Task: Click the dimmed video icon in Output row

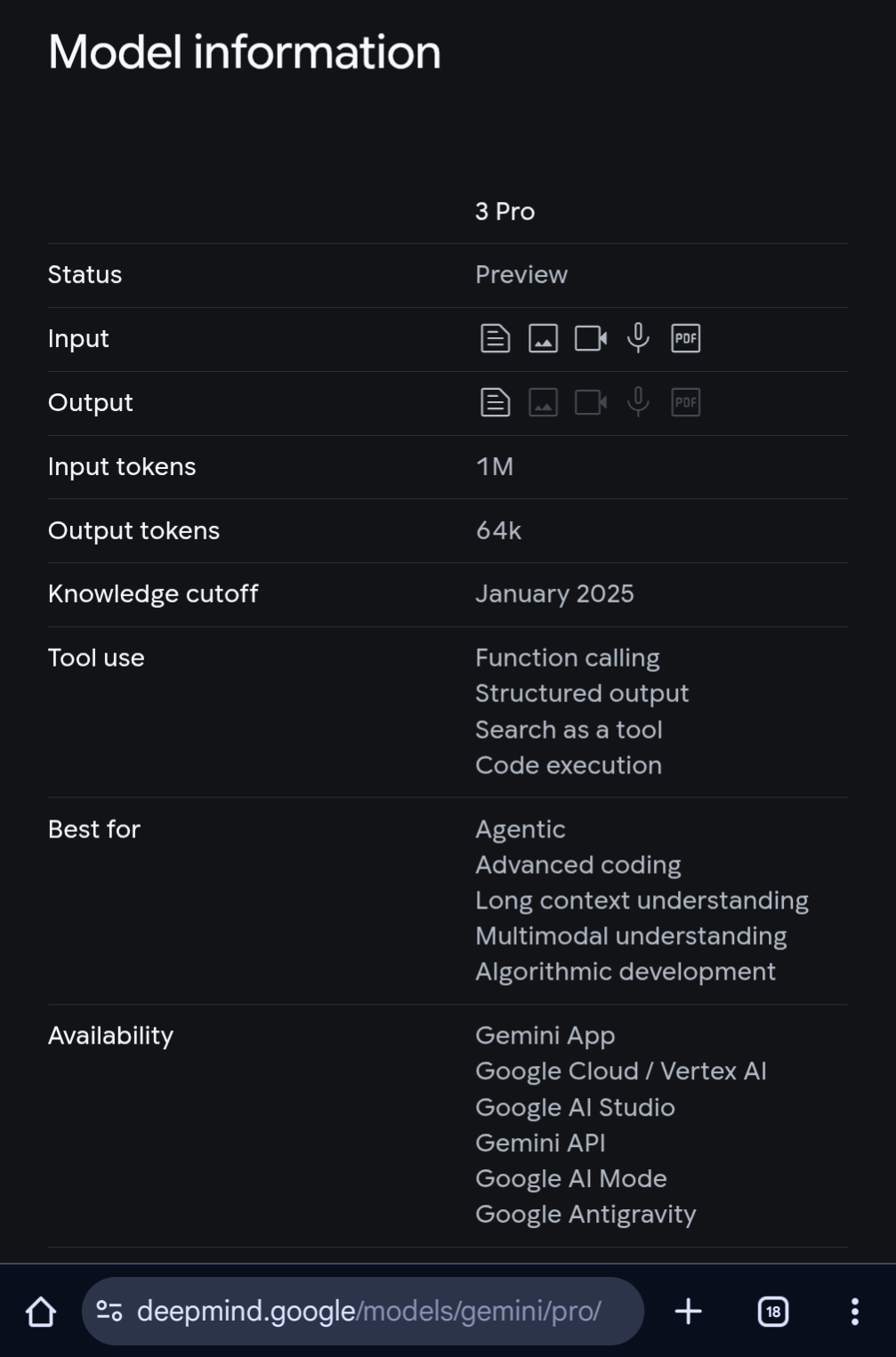Action: click(591, 403)
